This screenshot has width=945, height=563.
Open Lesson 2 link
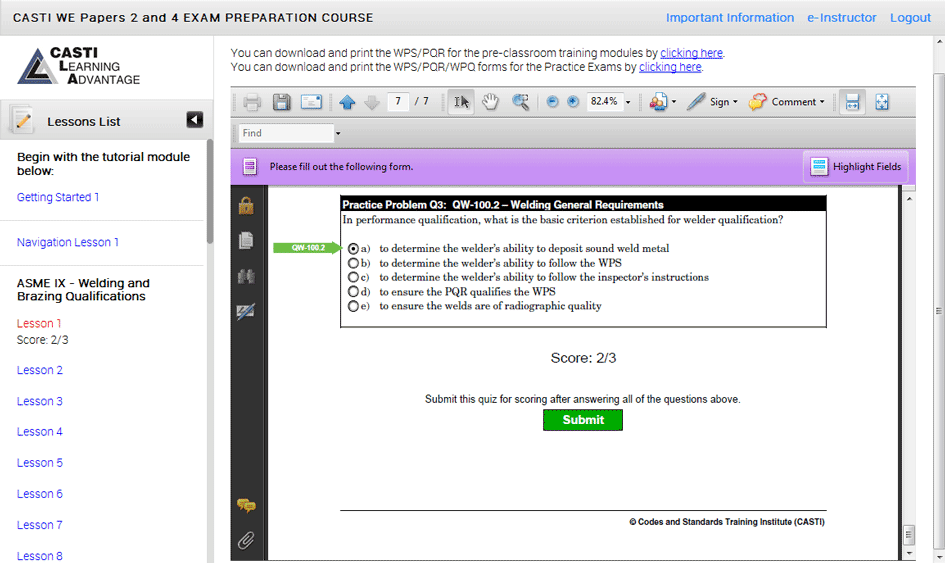(x=40, y=370)
